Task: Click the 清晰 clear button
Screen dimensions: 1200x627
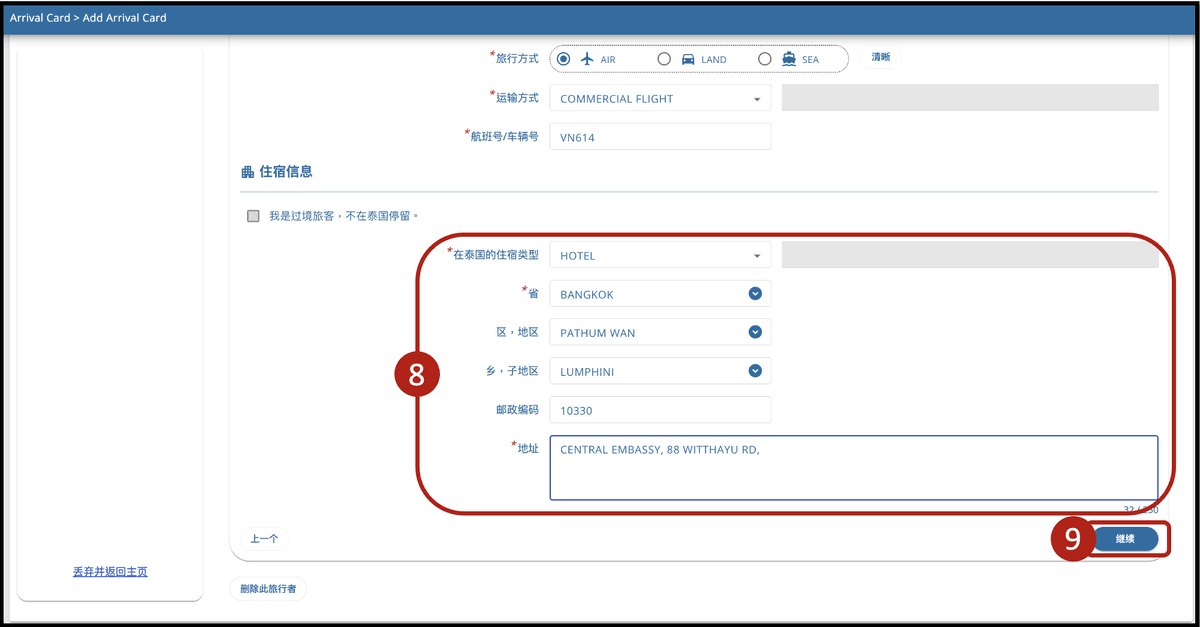Action: [880, 58]
